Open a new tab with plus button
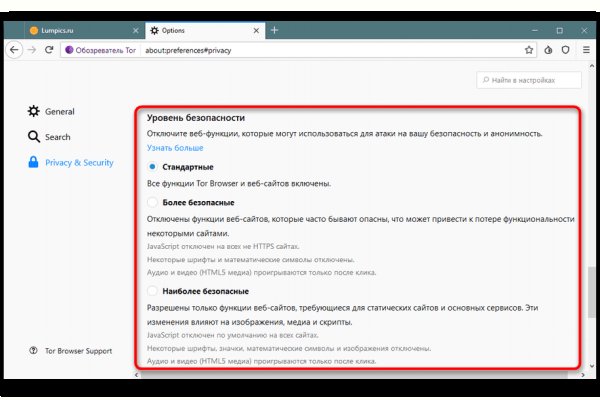 click(x=274, y=30)
